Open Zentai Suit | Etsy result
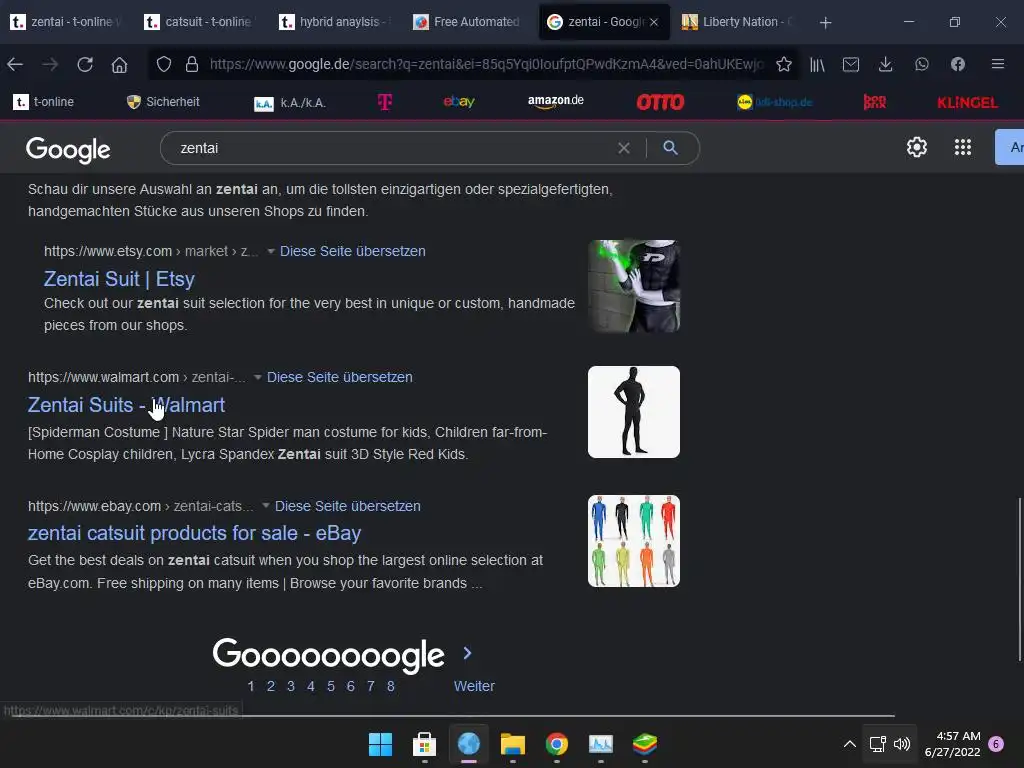This screenshot has width=1024, height=768. pyautogui.click(x=120, y=279)
